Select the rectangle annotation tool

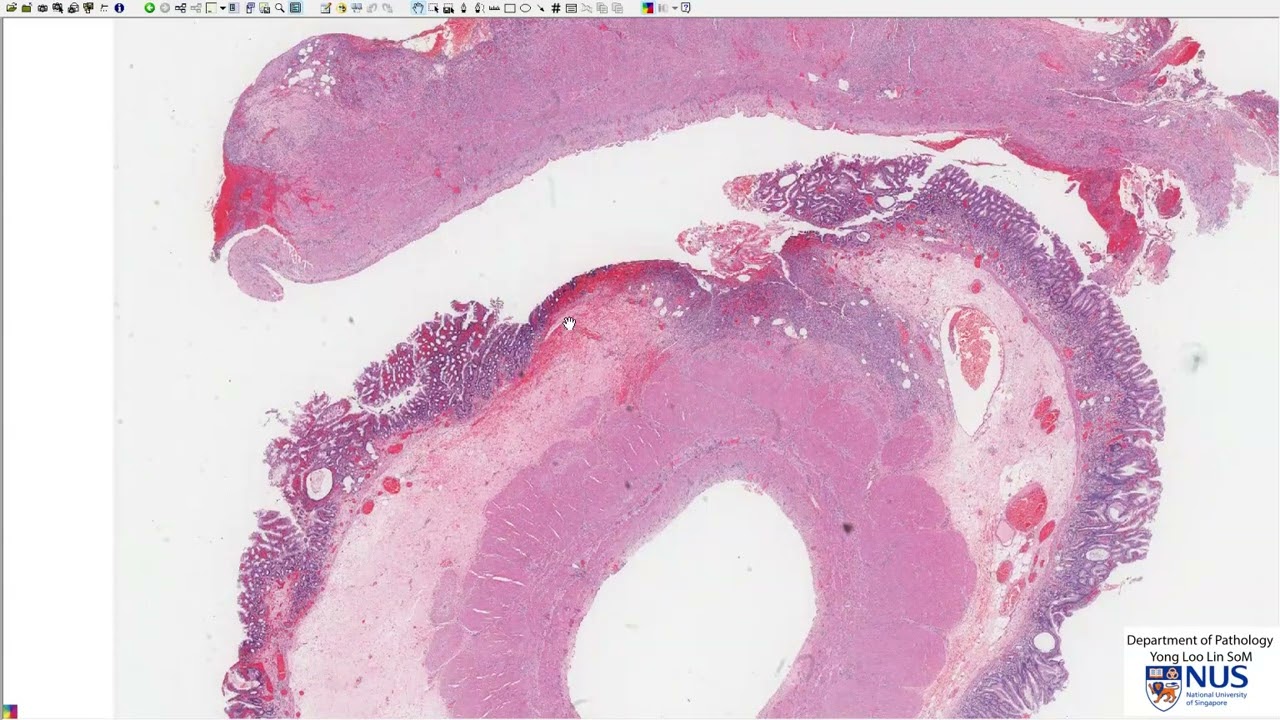coord(510,8)
